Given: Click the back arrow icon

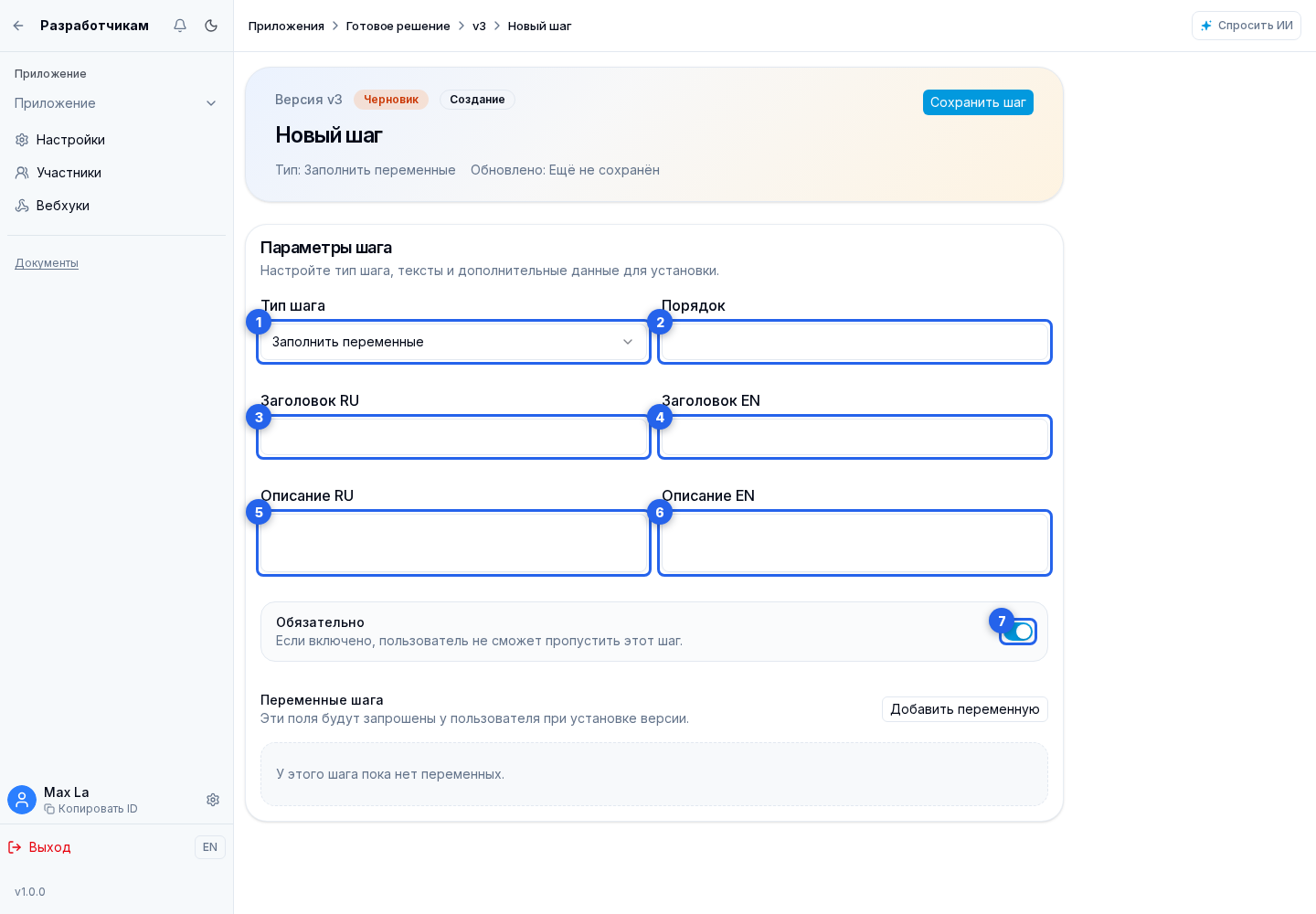Looking at the screenshot, I should click(18, 26).
